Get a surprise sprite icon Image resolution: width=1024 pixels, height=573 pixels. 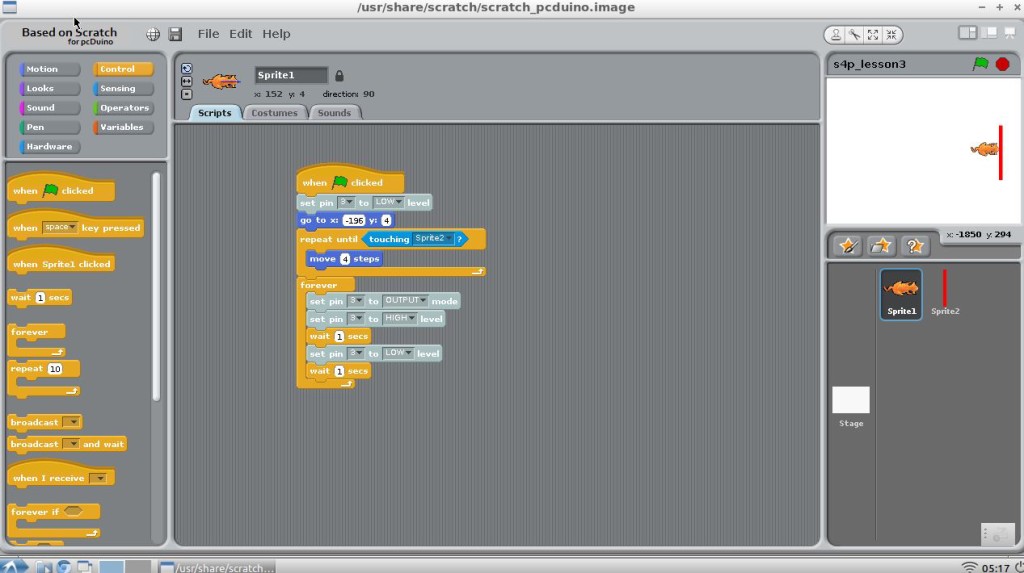914,246
